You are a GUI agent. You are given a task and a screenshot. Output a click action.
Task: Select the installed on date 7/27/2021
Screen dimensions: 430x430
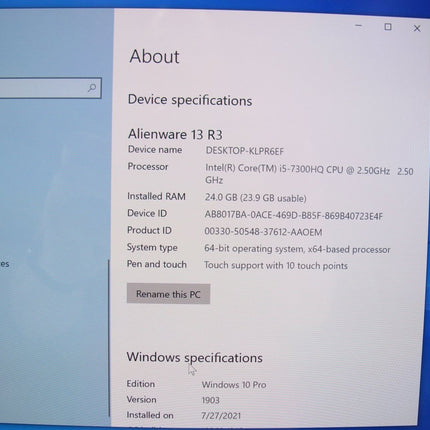[x=221, y=416]
